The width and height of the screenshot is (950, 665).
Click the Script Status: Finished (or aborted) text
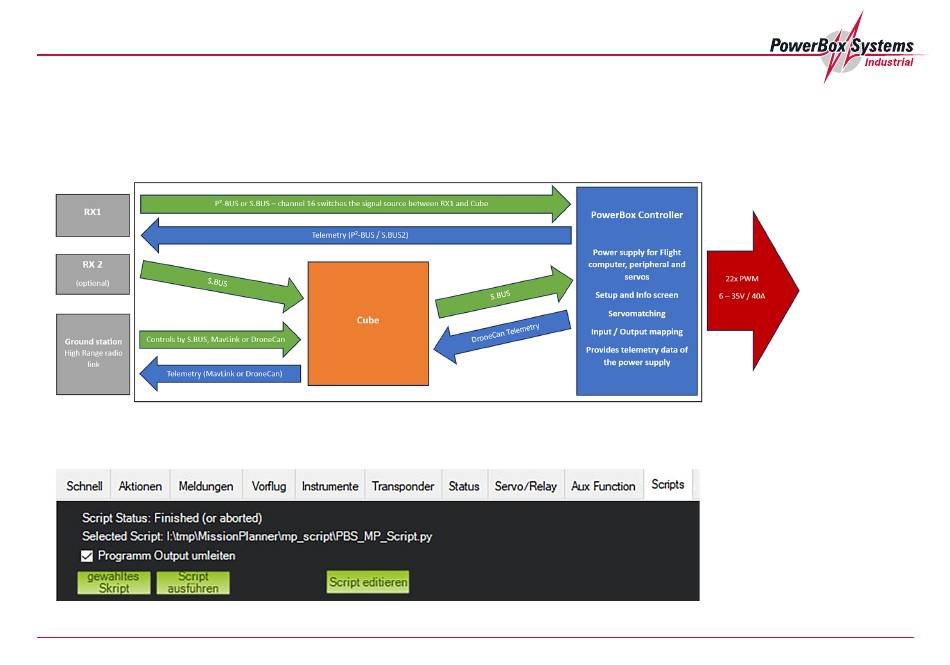click(172, 518)
